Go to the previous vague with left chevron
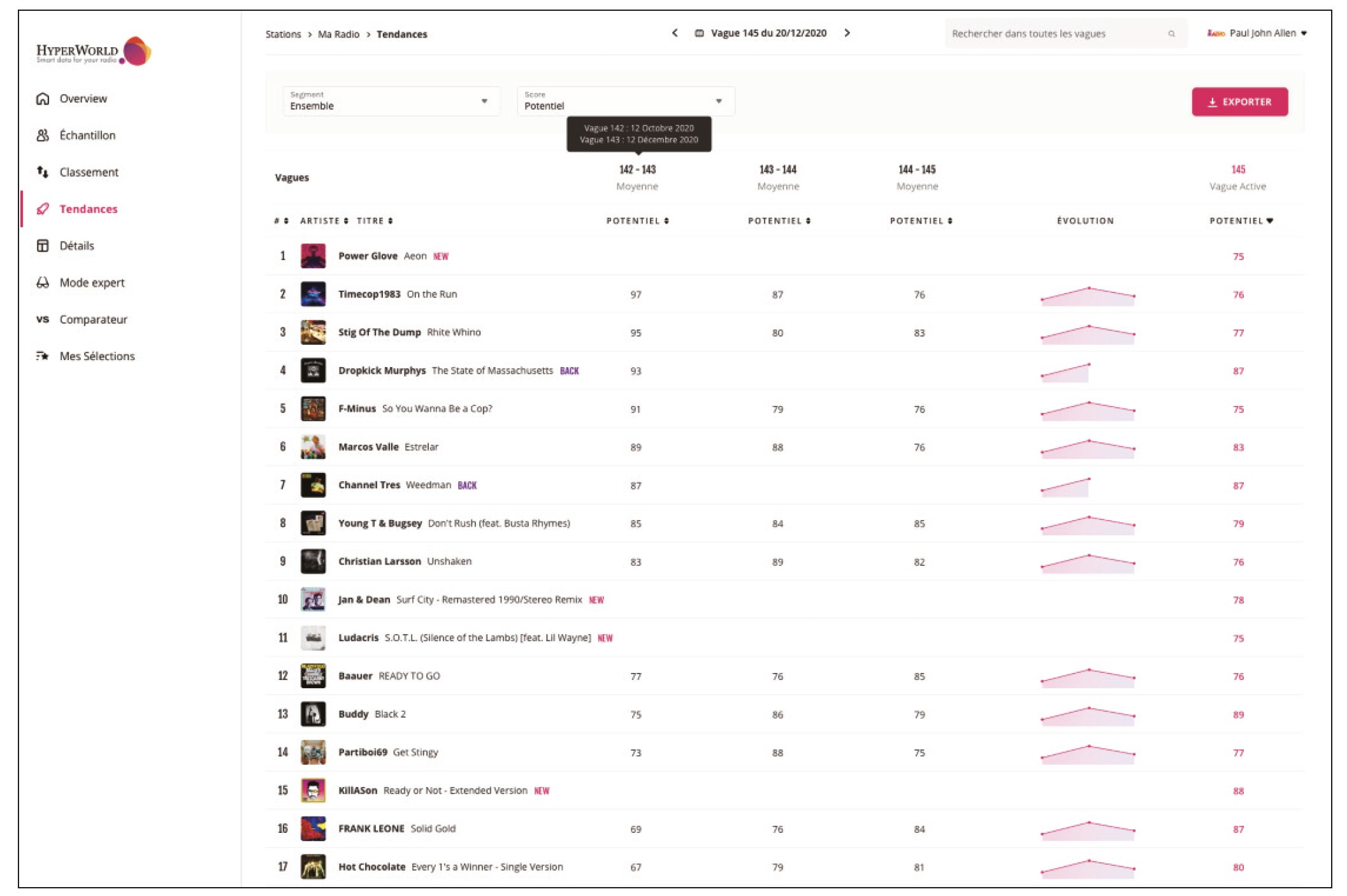 675,33
